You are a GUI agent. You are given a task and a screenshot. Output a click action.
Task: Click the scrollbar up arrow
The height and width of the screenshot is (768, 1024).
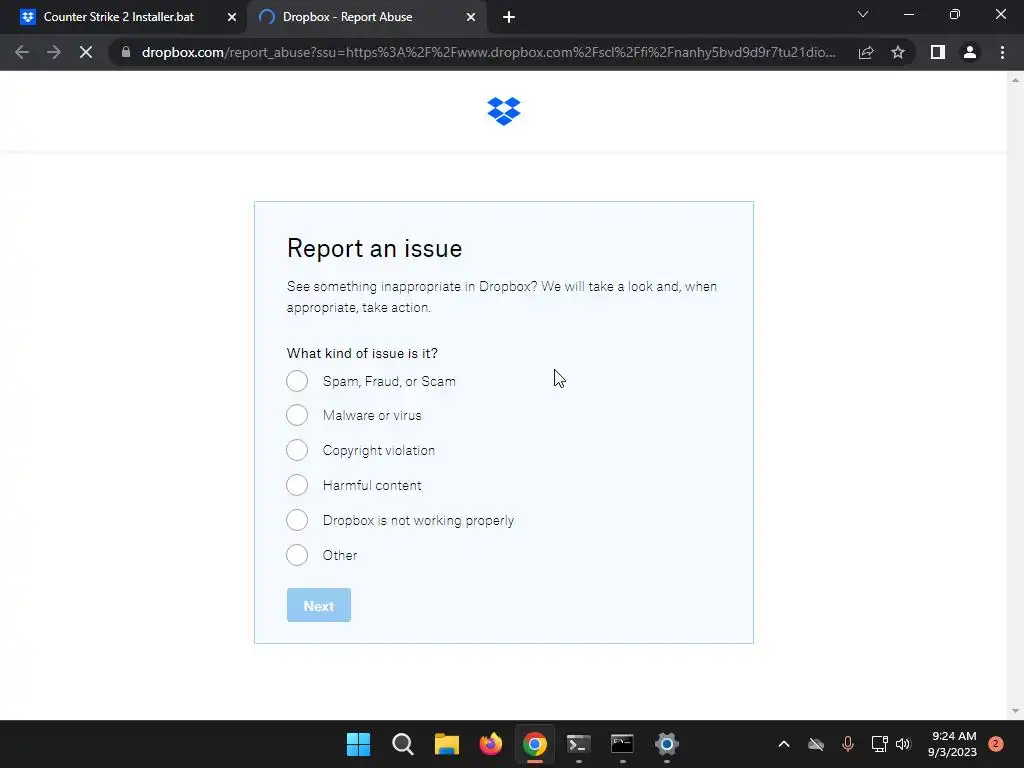pyautogui.click(x=1015, y=80)
